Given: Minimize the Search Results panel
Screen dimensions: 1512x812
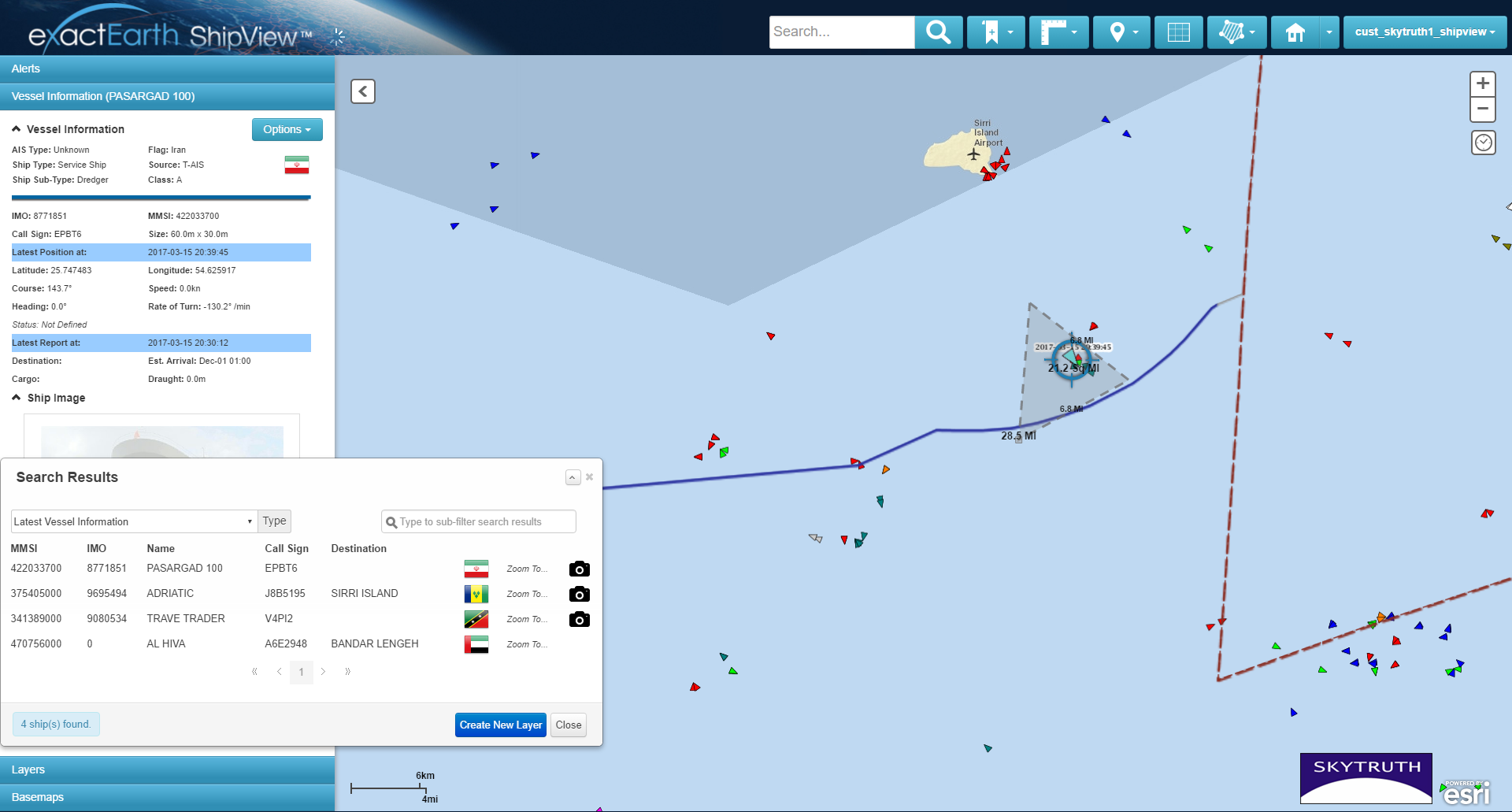Looking at the screenshot, I should [x=573, y=477].
